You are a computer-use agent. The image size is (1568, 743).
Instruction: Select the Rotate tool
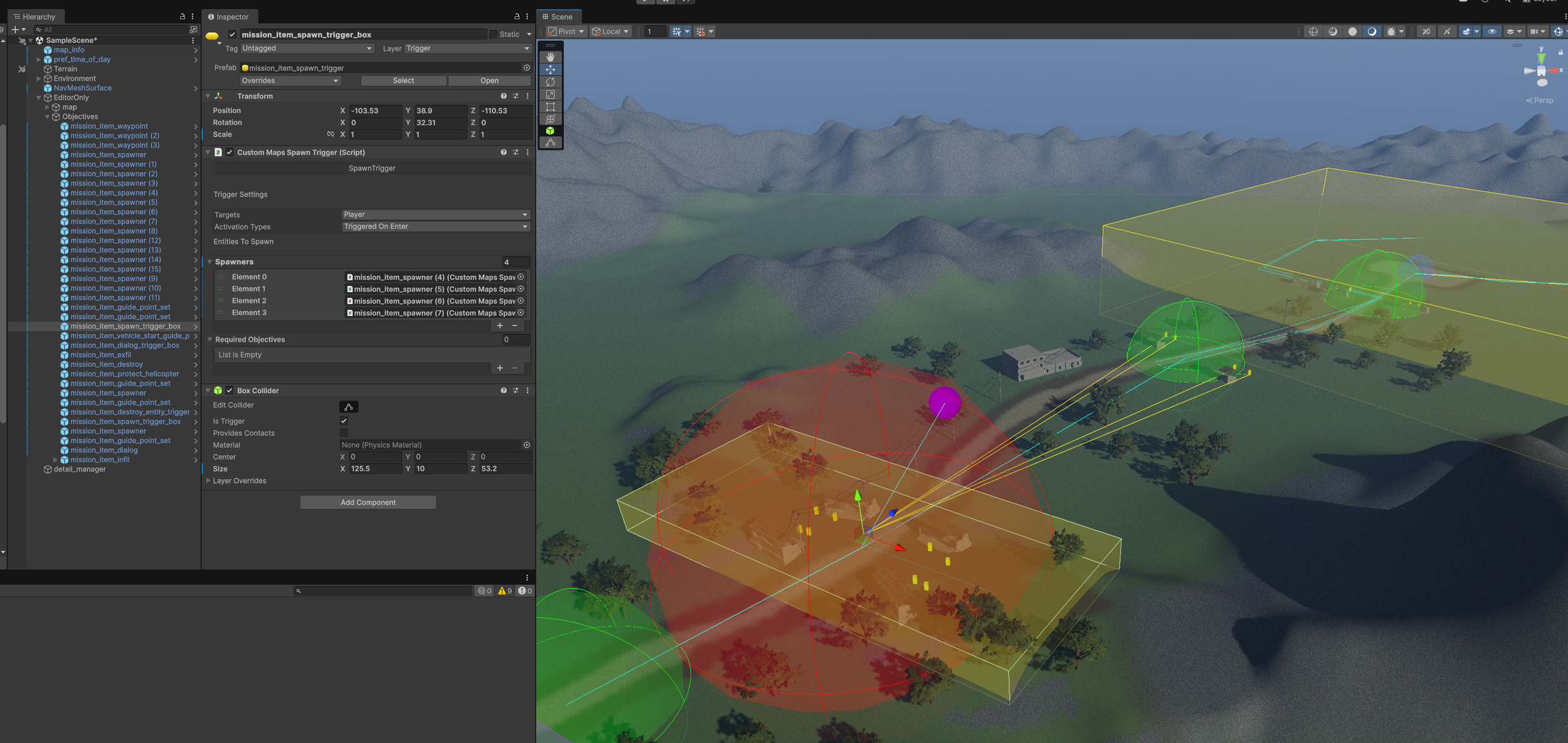[550, 82]
